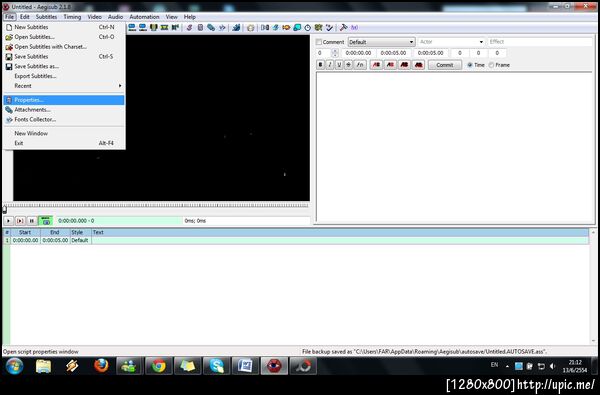The image size is (600, 395).
Task: Open the Timing menu
Action: pyautogui.click(x=72, y=17)
